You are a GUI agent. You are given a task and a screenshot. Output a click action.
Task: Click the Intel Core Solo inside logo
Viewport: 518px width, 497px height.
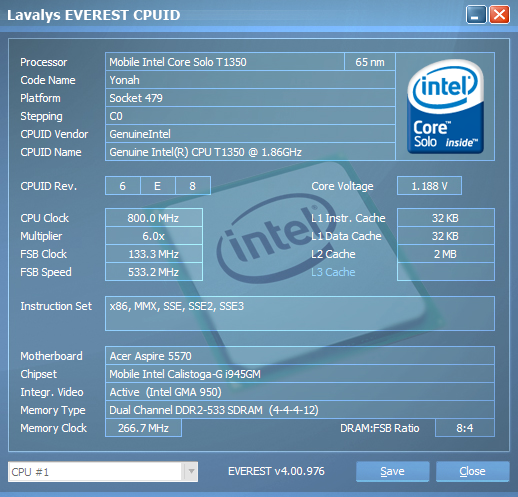tap(445, 107)
